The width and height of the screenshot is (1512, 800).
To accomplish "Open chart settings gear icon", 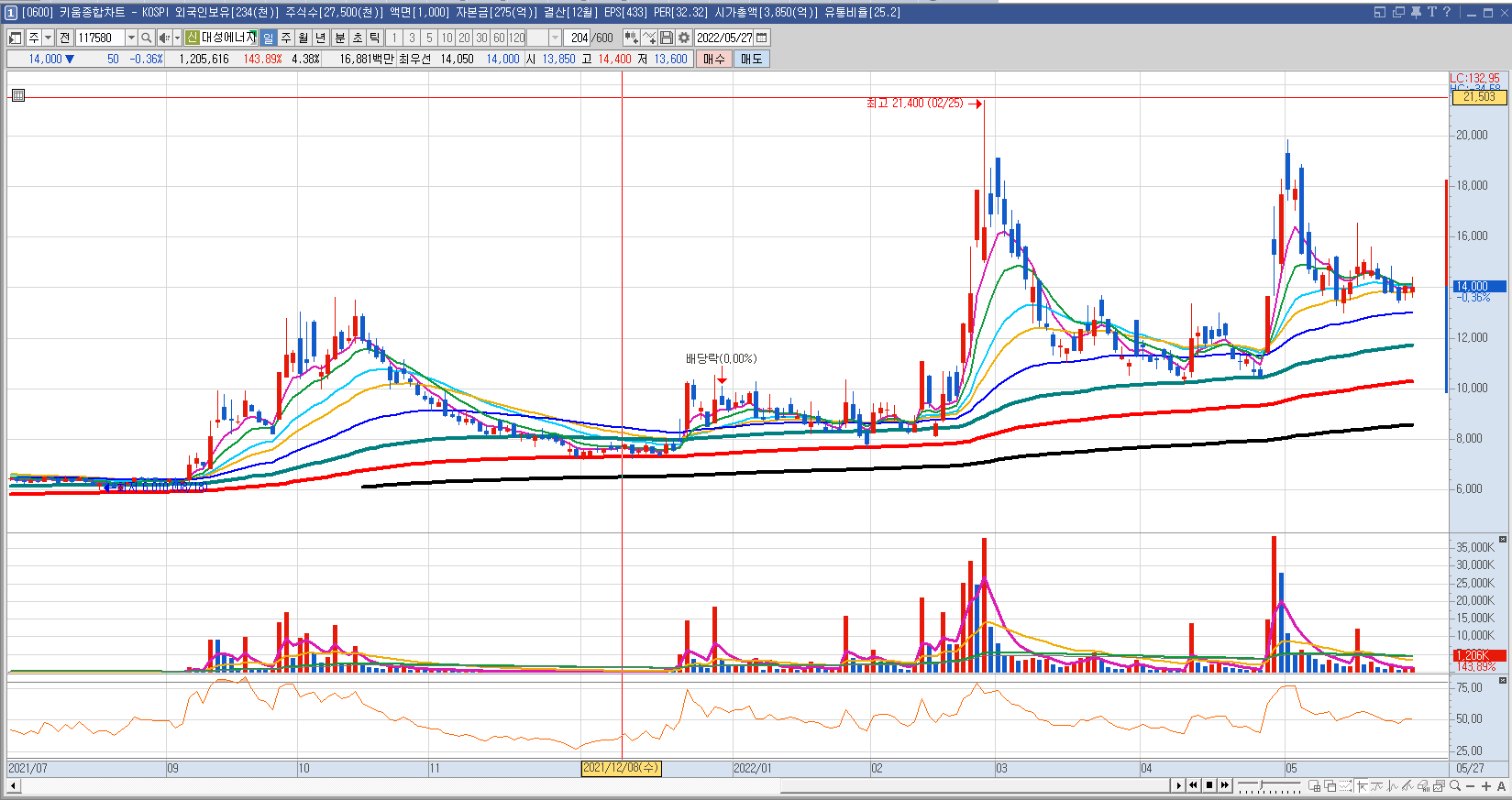I will pyautogui.click(x=684, y=38).
